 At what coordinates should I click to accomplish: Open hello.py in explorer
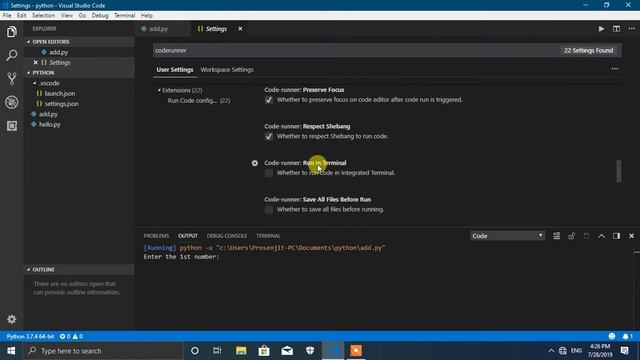49,124
